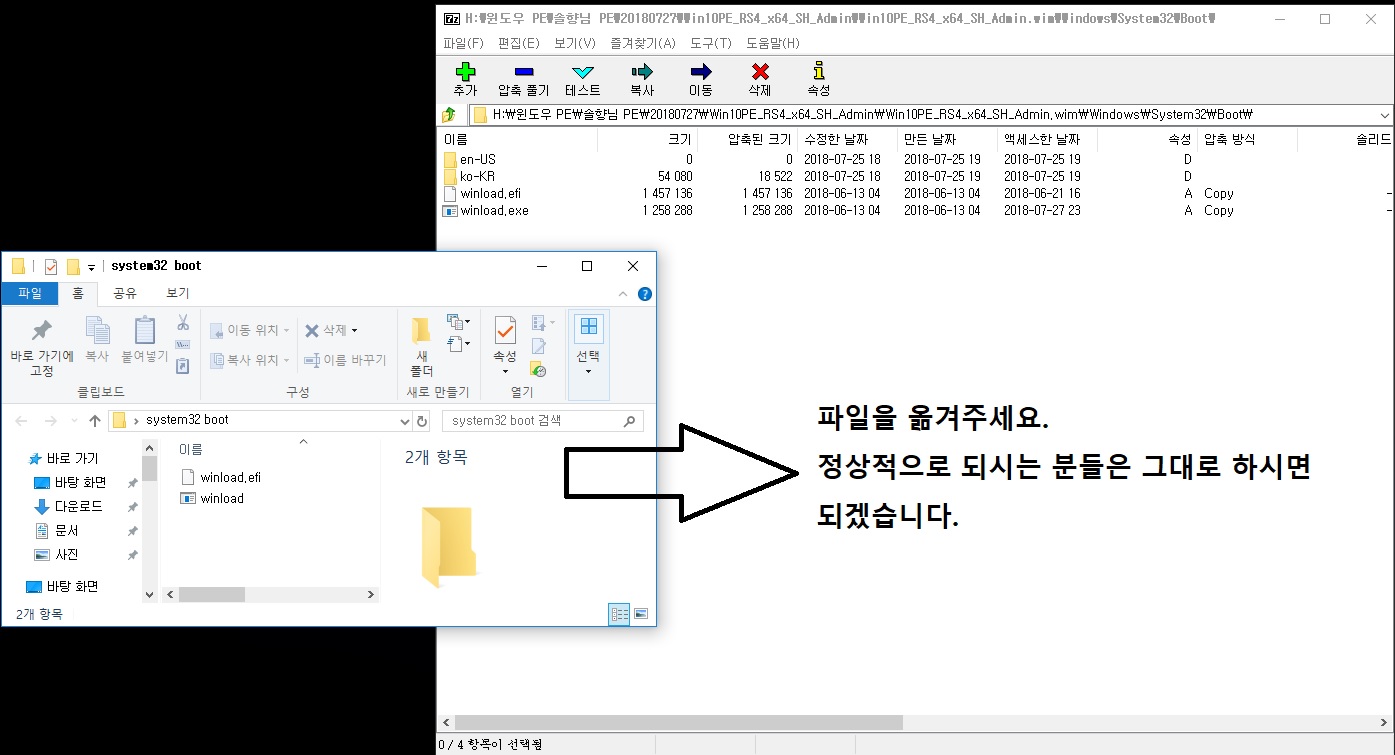Open the File (파일) tab in Explorer

point(30,294)
